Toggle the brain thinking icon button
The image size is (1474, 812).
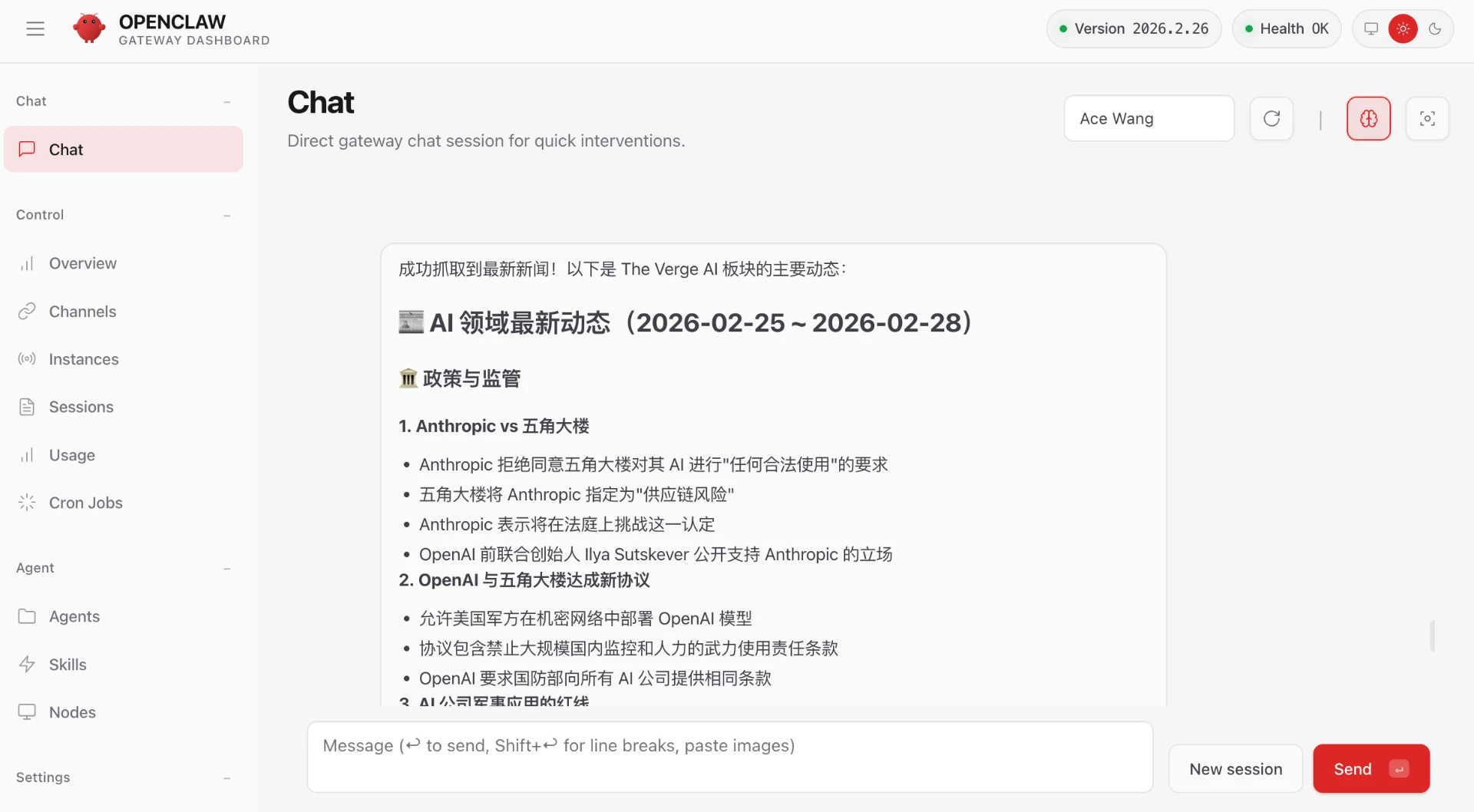pyautogui.click(x=1368, y=119)
